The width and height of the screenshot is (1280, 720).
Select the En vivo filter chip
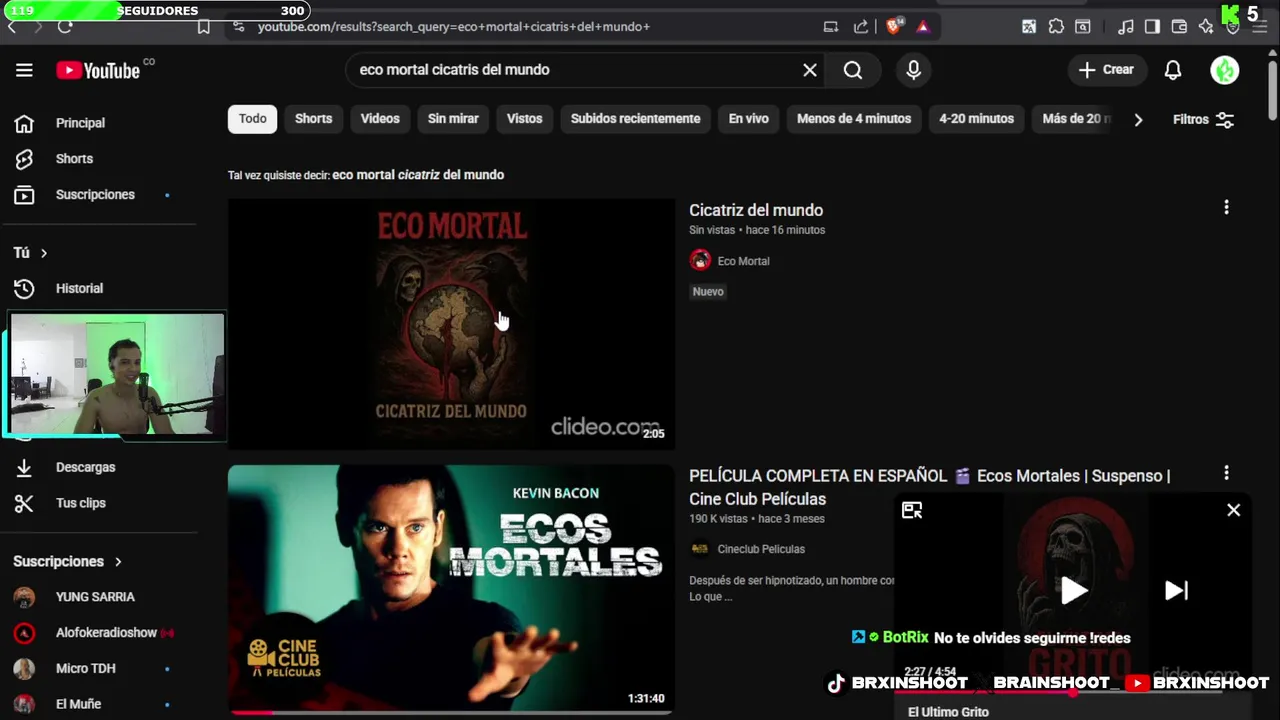point(748,119)
